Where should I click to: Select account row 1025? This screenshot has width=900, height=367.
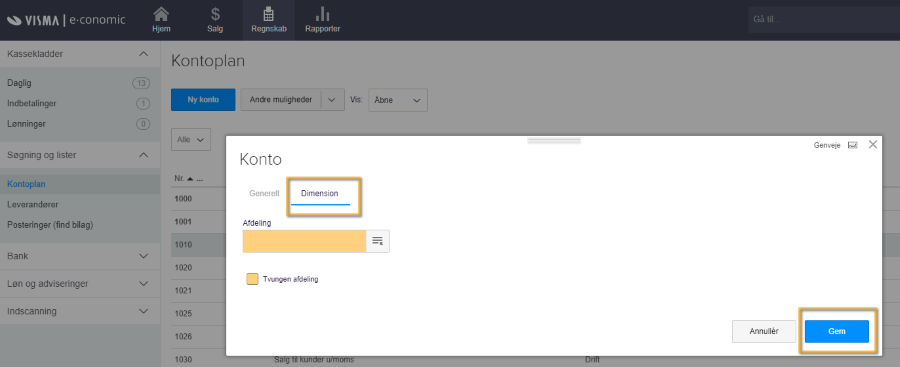click(x=183, y=314)
